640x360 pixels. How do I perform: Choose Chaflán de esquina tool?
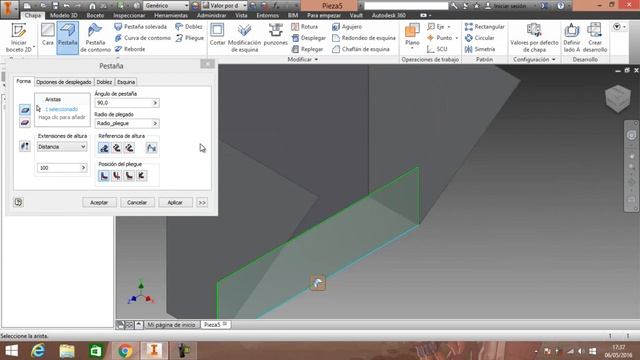(361, 49)
